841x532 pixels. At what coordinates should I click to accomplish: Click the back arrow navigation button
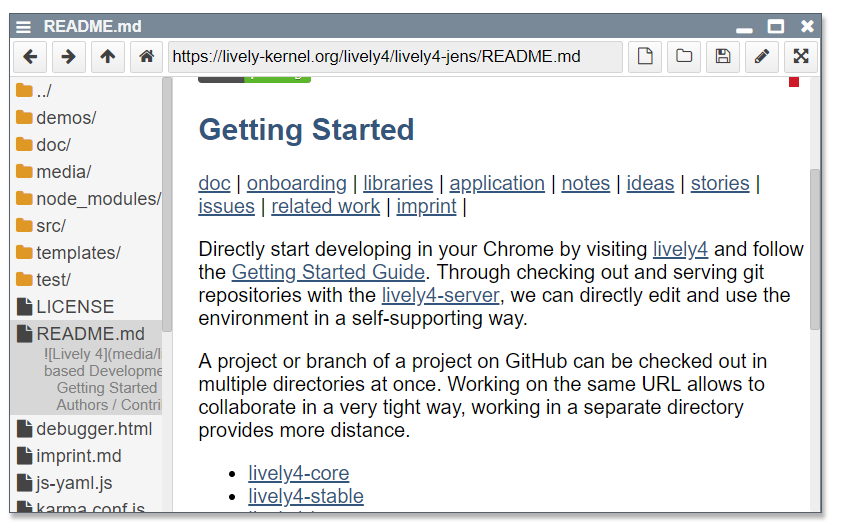pos(30,57)
